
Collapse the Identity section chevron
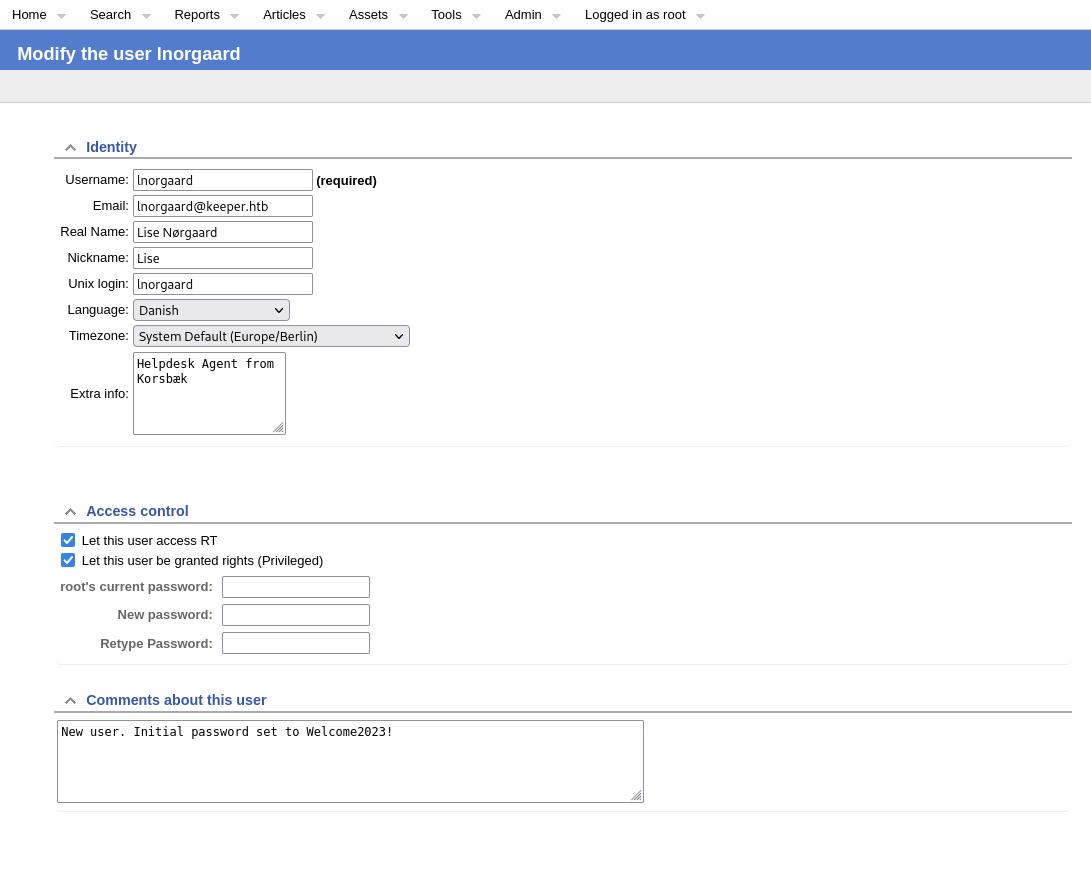(70, 148)
